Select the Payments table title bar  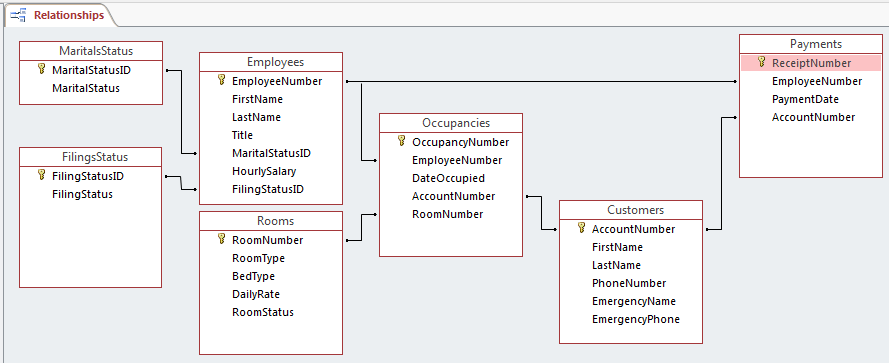tap(811, 44)
